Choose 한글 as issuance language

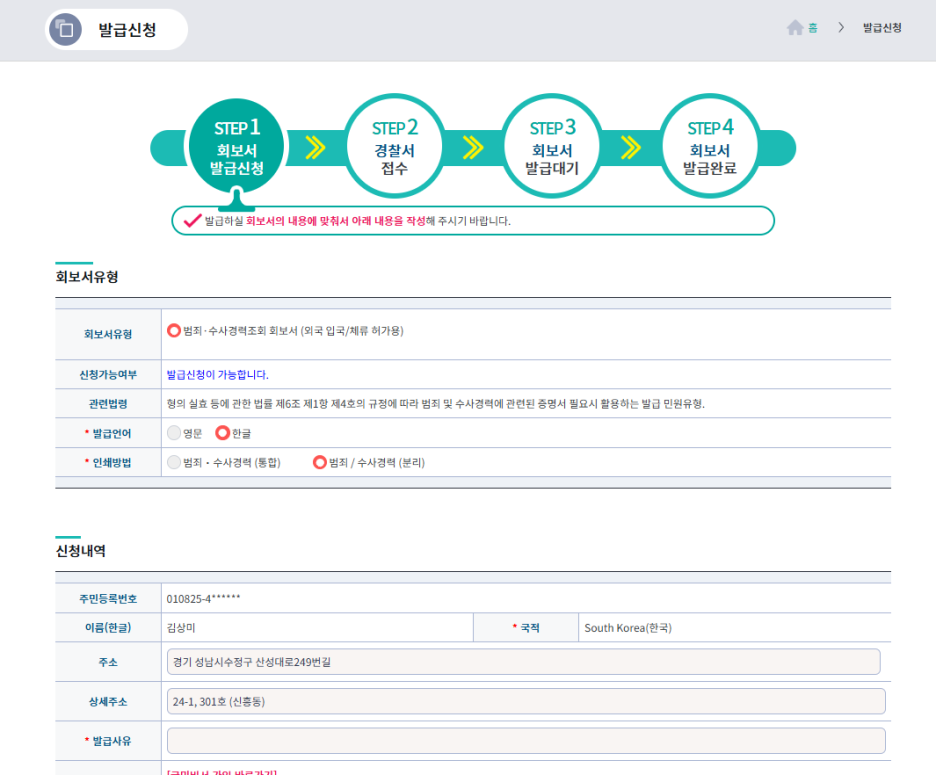tap(223, 433)
